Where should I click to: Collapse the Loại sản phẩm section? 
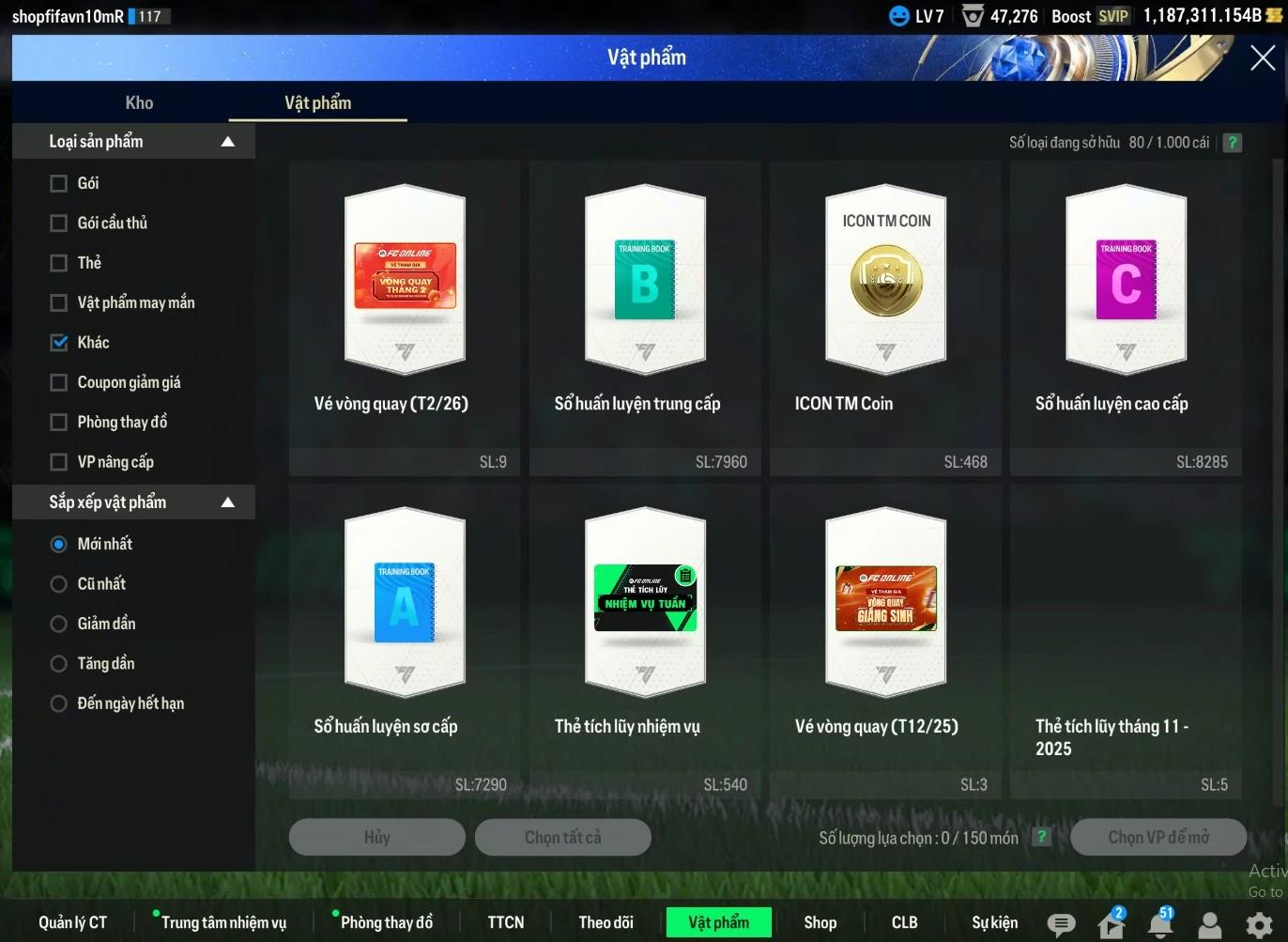(x=227, y=142)
